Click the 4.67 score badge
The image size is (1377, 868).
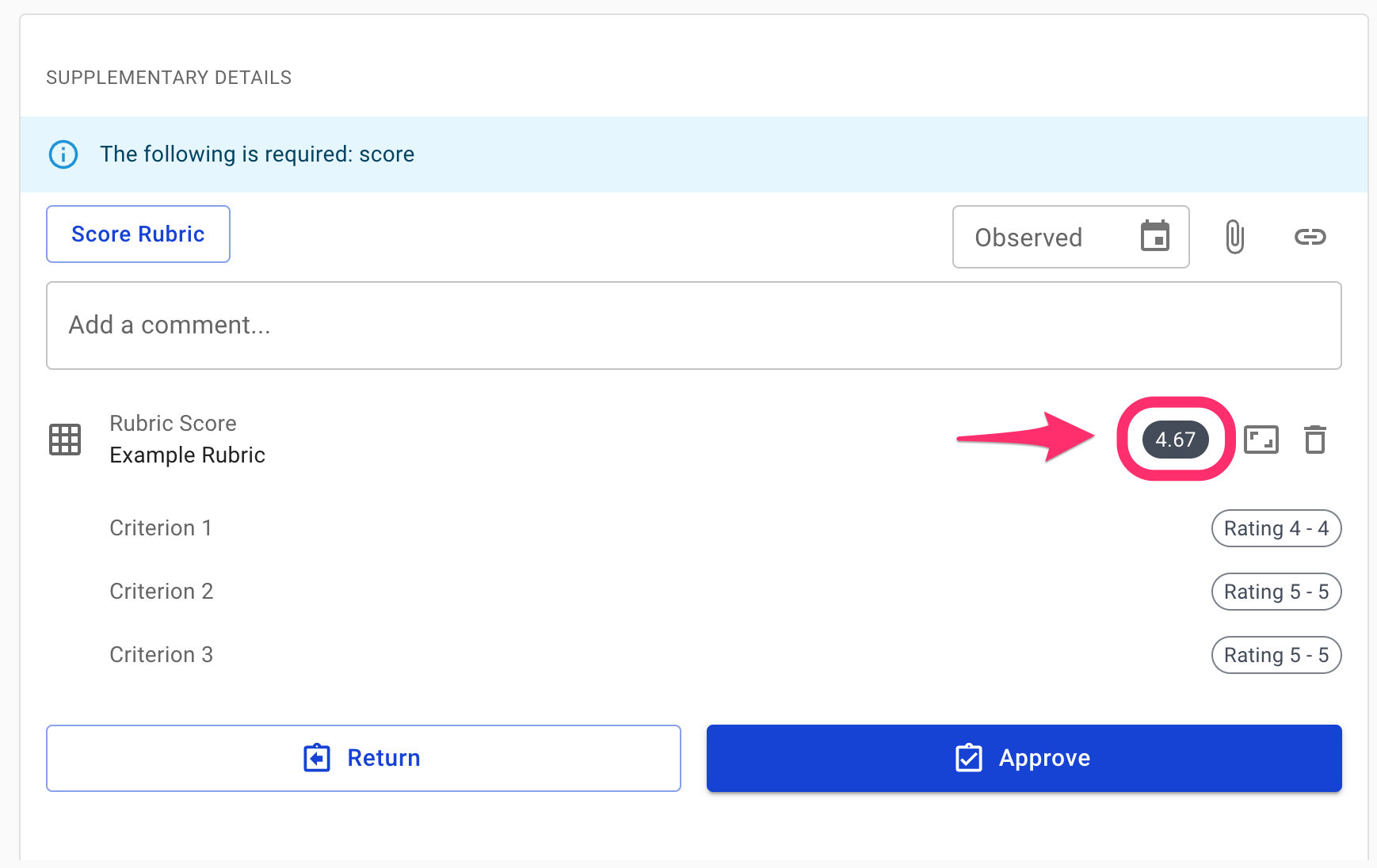coord(1175,440)
